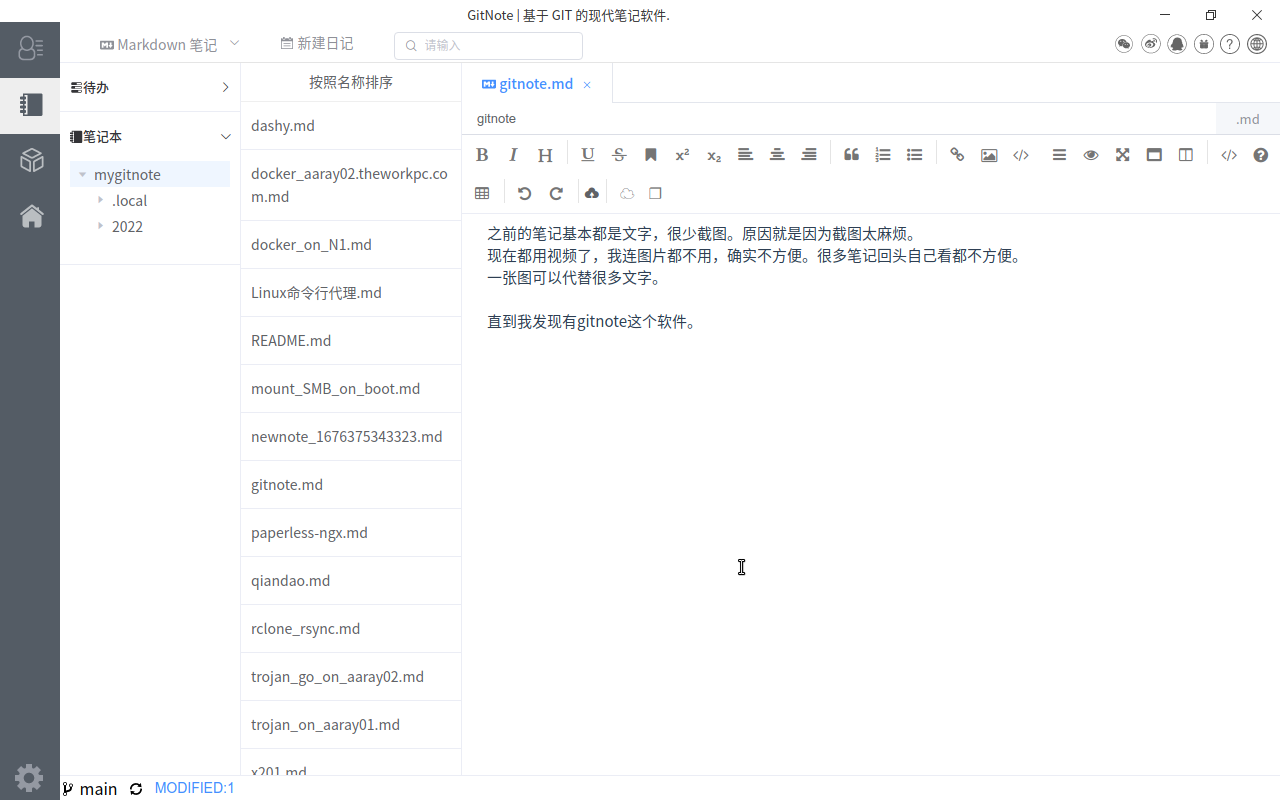The image size is (1280, 800).
Task: Insert inline code beside the image icon
Action: [1021, 155]
